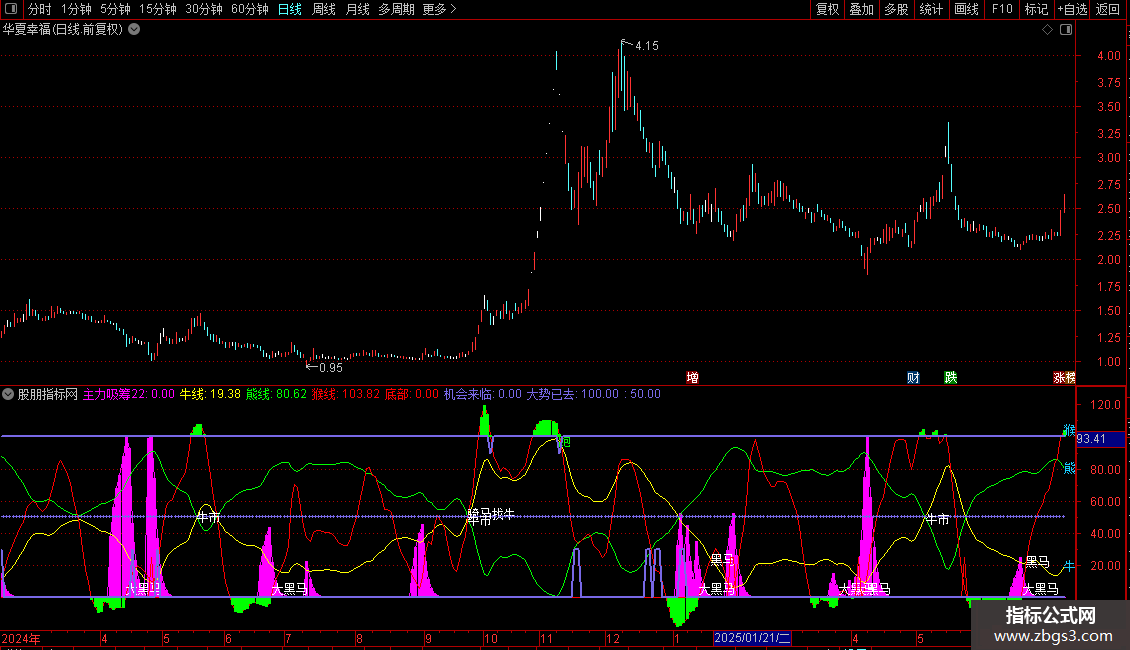Viewport: 1130px width, 650px height.
Task: Click the 熊线: 80.62 readout
Action: tap(276, 394)
